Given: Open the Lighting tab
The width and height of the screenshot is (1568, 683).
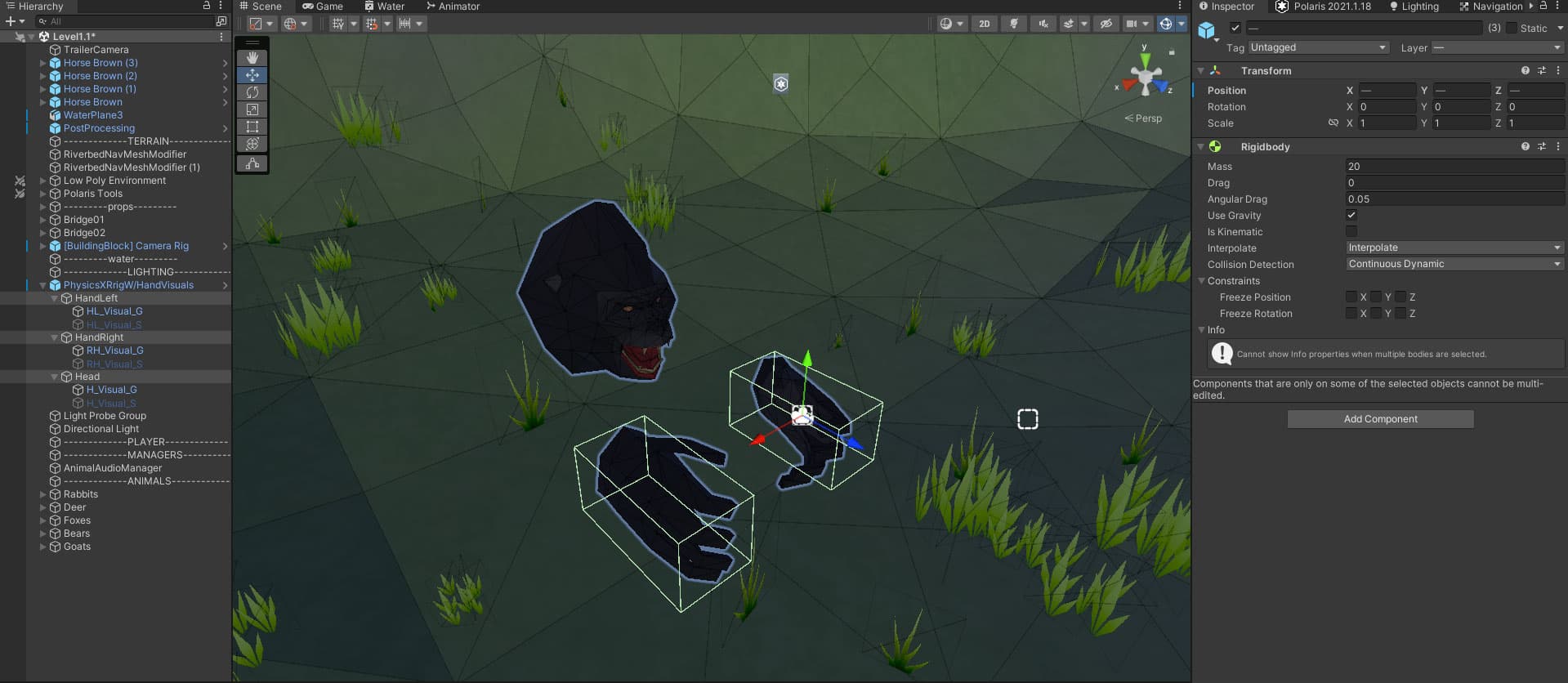Looking at the screenshot, I should [x=1414, y=7].
